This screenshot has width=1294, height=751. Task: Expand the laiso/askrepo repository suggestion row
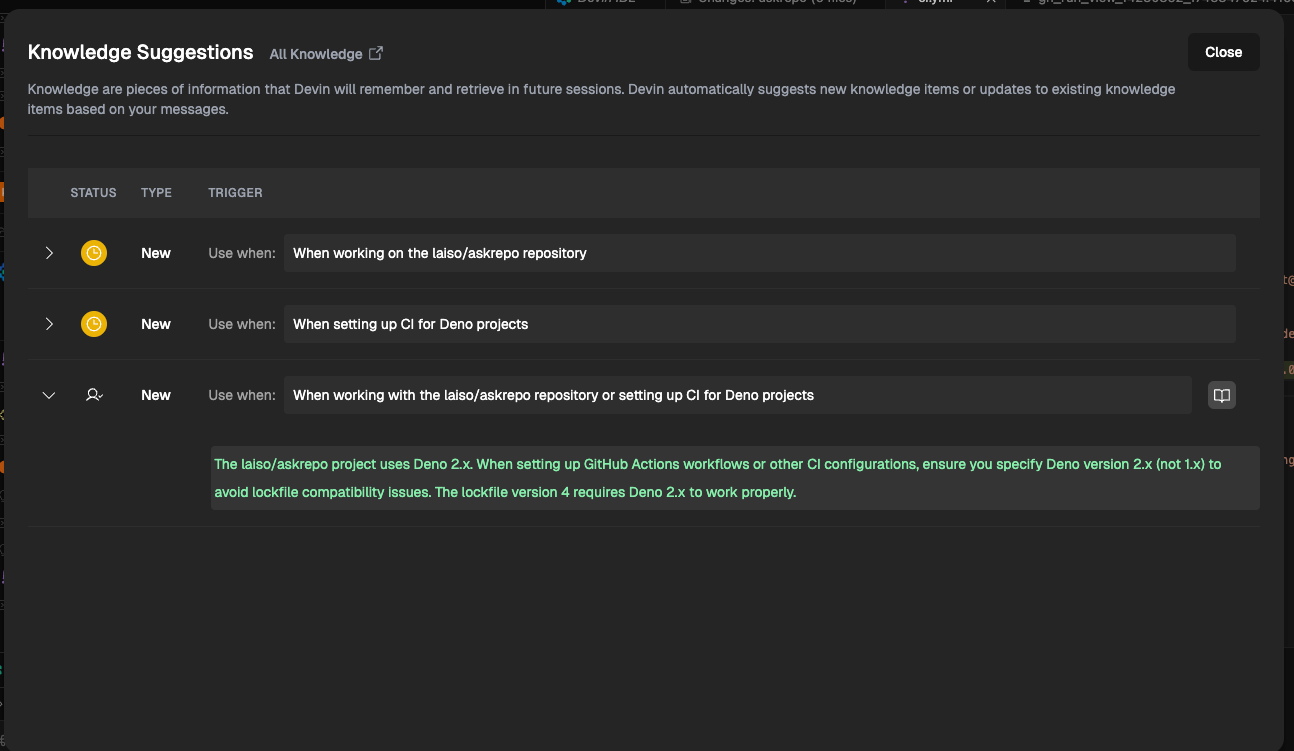point(49,253)
